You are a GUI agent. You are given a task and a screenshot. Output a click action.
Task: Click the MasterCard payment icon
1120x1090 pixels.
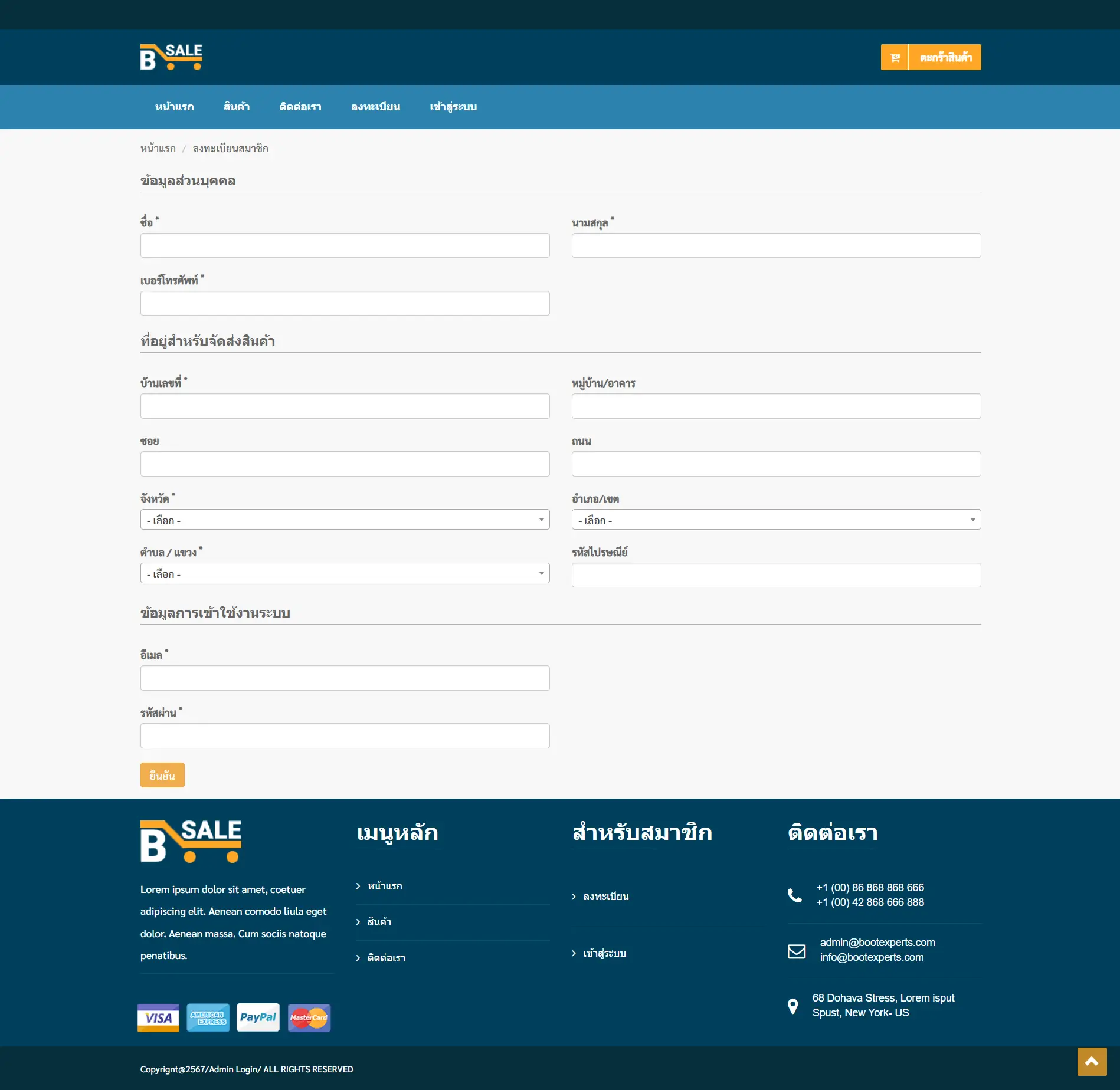point(308,1017)
